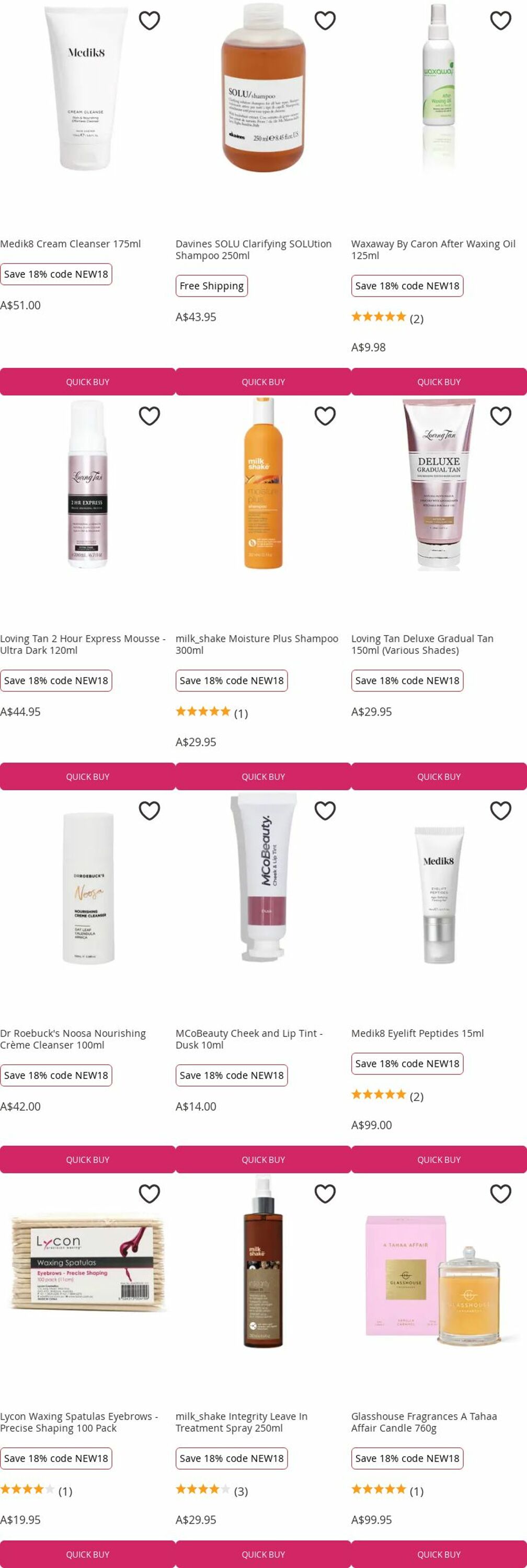Viewport: 527px width, 1568px height.
Task: Quick buy the Medik8 Cream Cleanser
Action: (88, 382)
